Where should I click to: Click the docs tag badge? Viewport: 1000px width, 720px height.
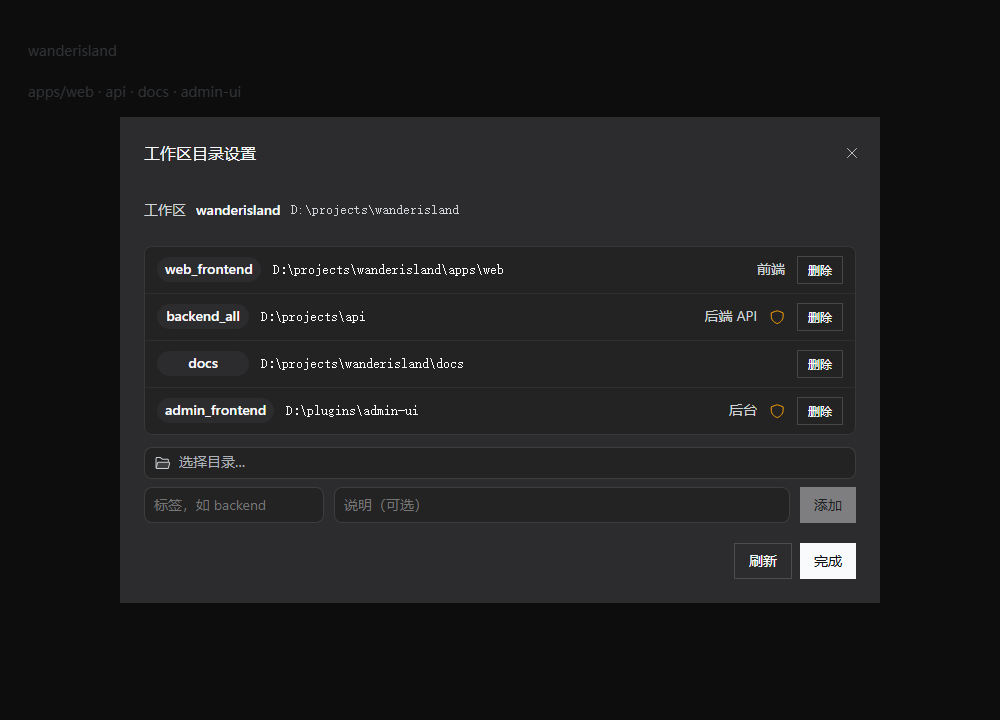203,364
